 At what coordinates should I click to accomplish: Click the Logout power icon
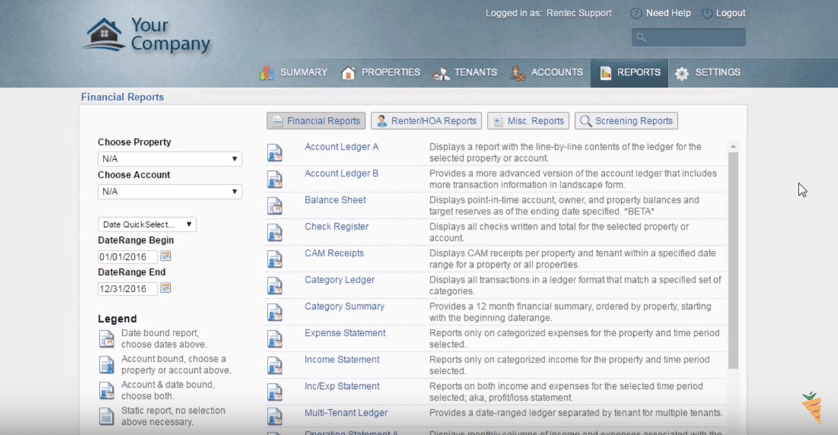[x=707, y=13]
